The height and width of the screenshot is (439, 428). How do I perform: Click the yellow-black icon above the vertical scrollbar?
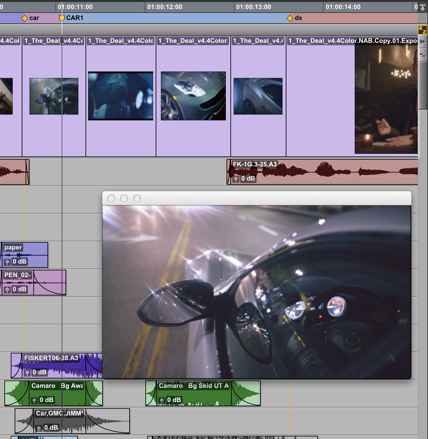point(423,30)
